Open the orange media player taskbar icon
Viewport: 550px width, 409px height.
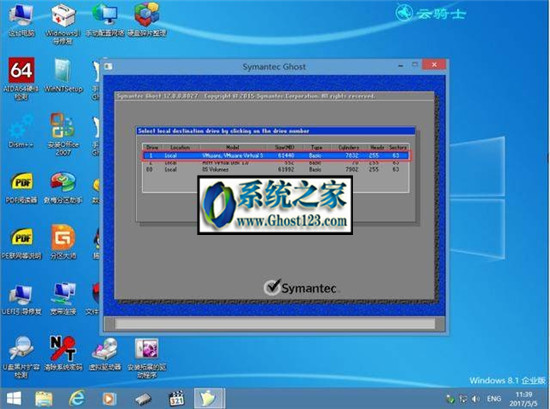(109, 398)
